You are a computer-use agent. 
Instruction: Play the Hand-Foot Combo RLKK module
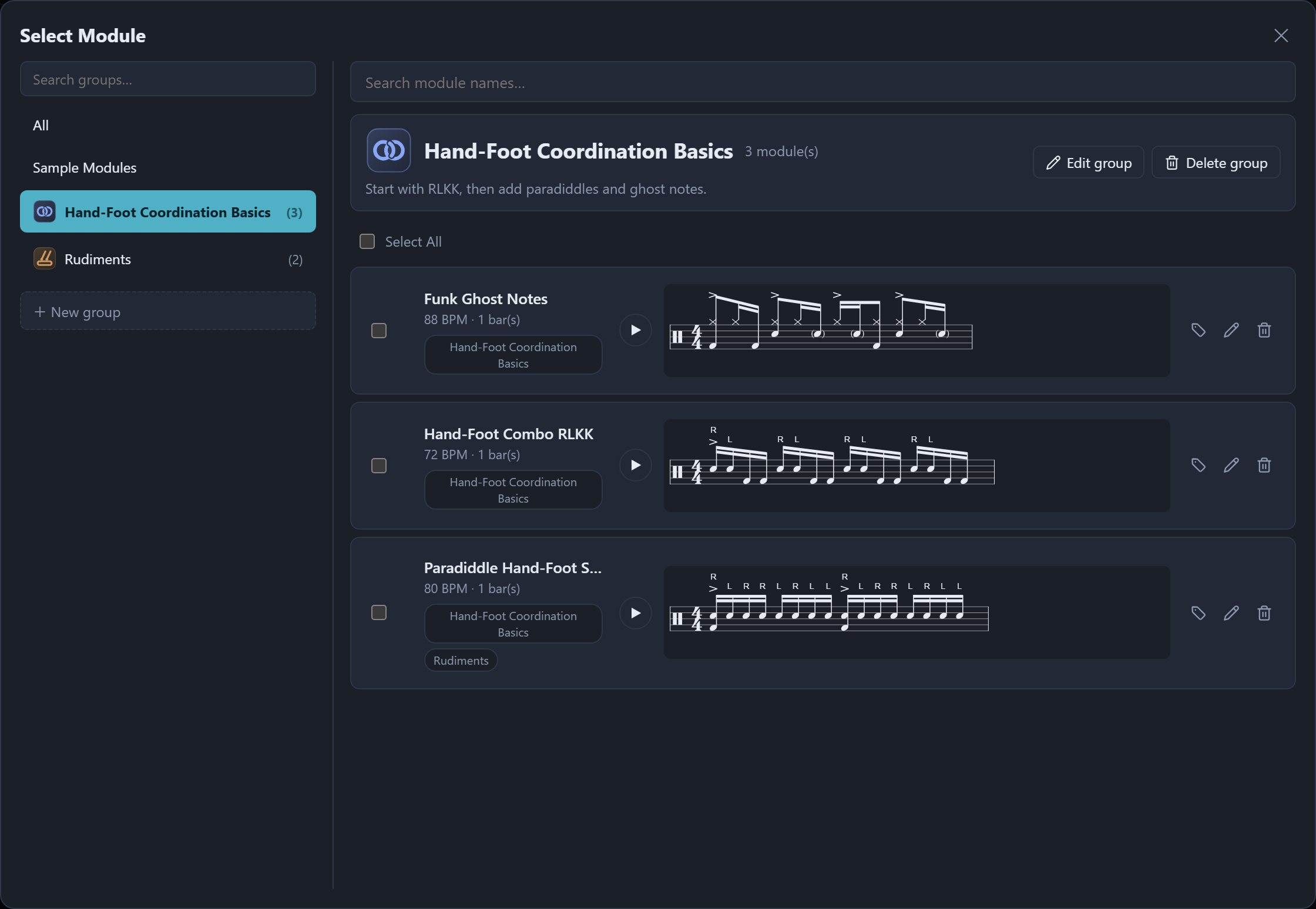[635, 465]
